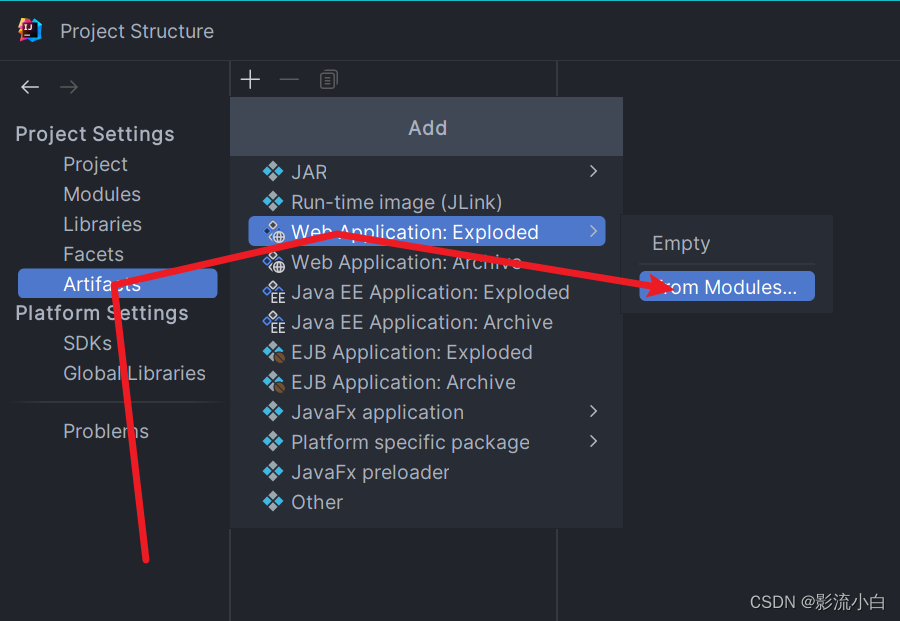Select the Other option at the menu bottom
Screen dimensions: 900x621
point(317,502)
